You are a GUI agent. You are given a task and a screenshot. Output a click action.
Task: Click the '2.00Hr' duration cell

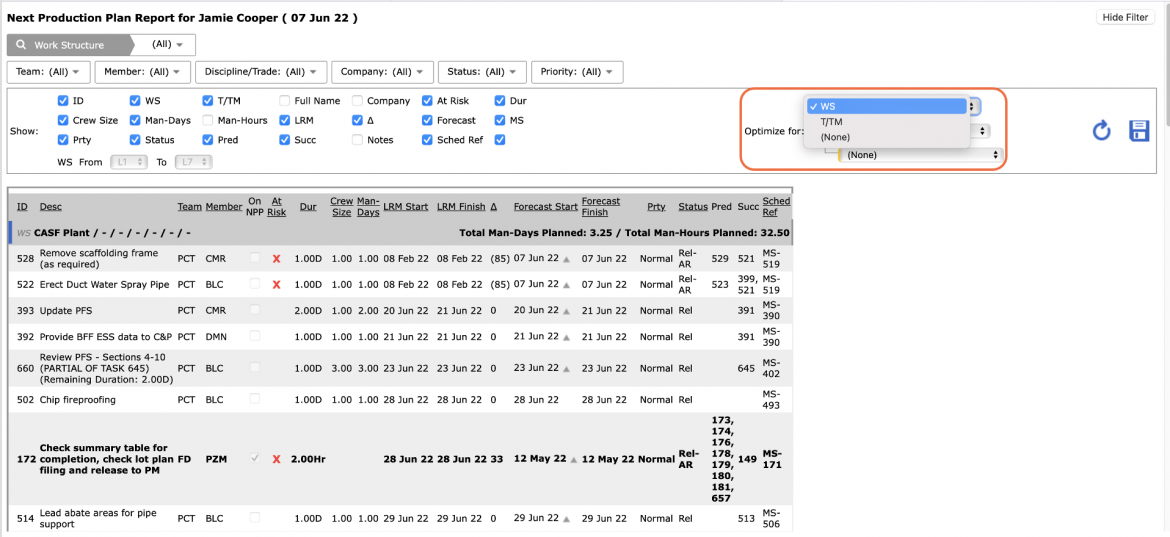click(x=306, y=459)
